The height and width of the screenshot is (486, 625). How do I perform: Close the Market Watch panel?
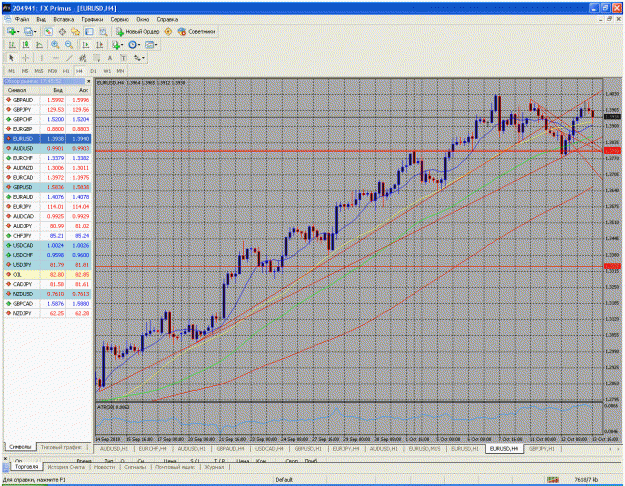coord(88,81)
